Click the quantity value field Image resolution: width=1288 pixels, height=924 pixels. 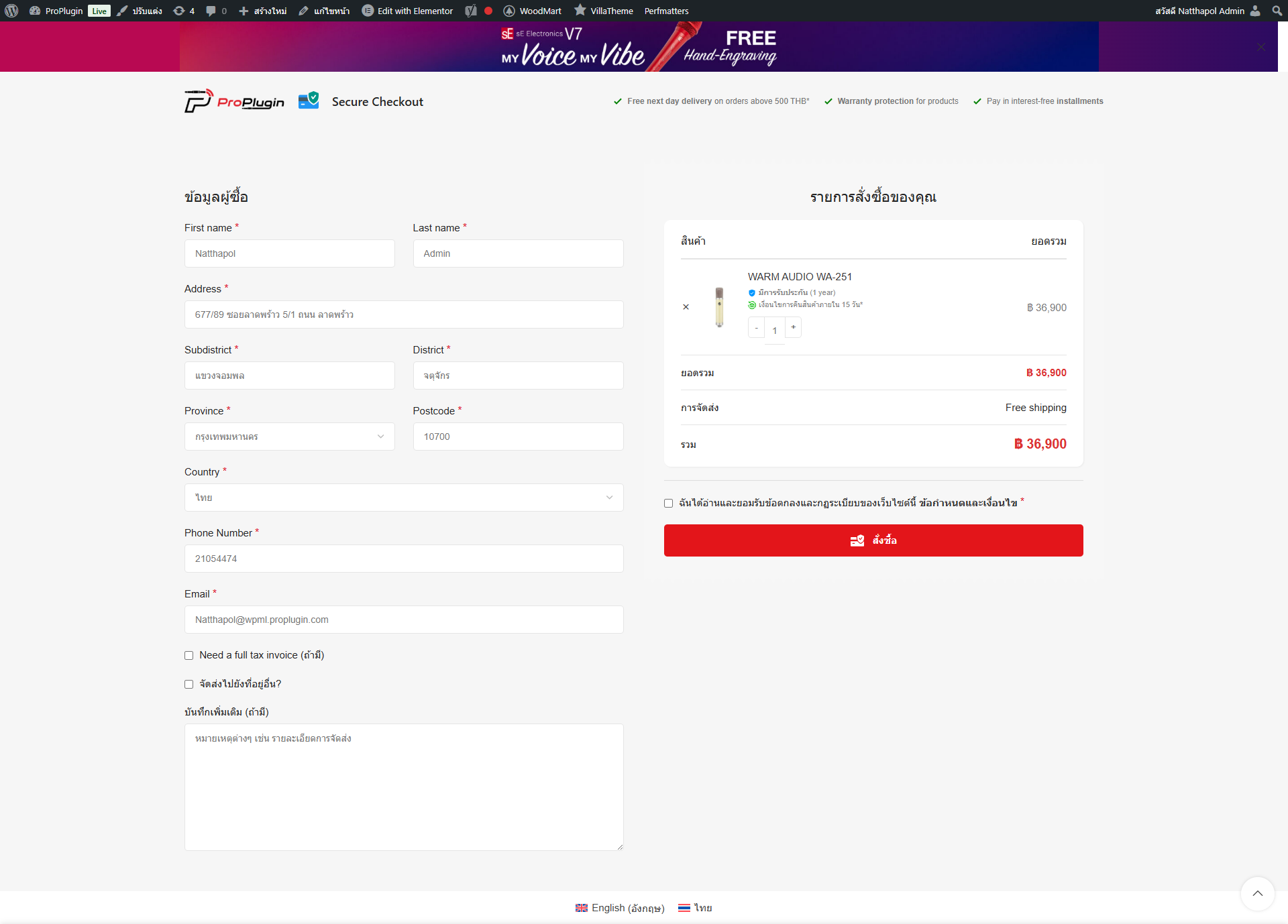775,331
